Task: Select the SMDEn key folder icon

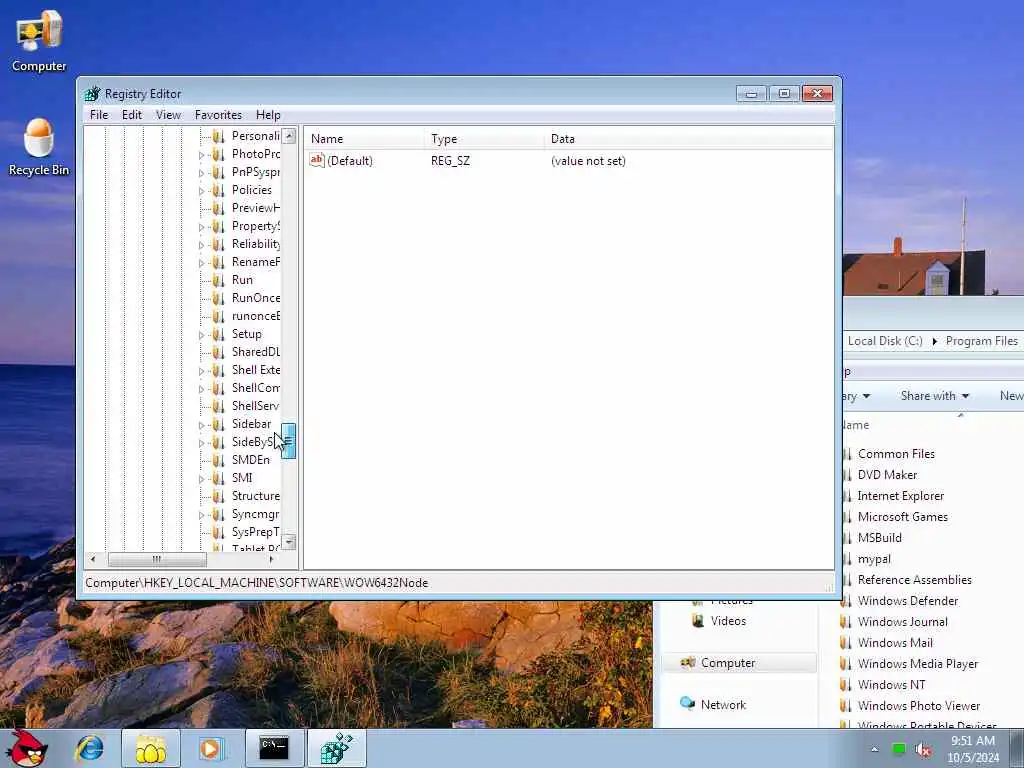Action: pos(218,460)
